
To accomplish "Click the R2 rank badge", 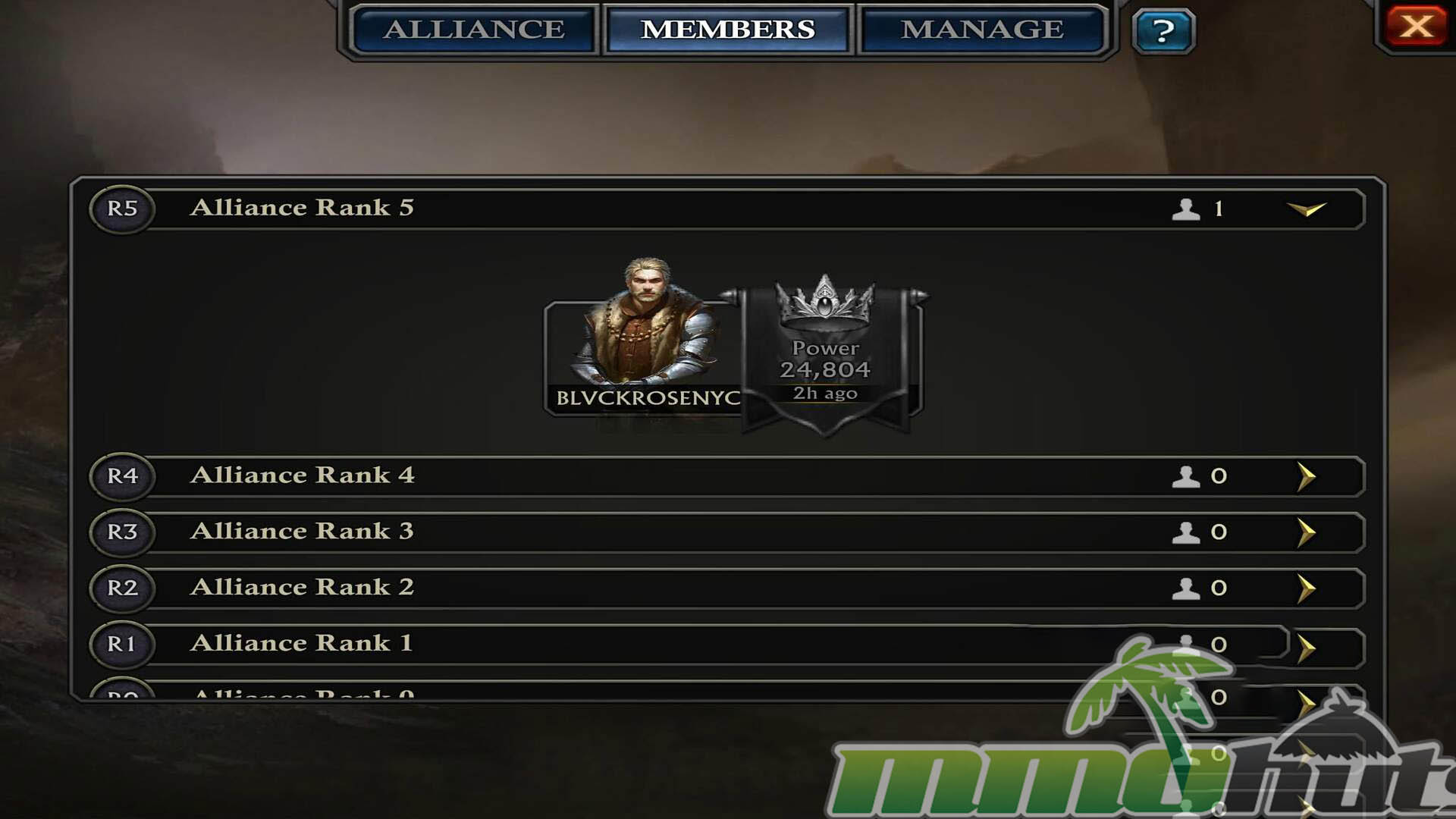I will 122,588.
